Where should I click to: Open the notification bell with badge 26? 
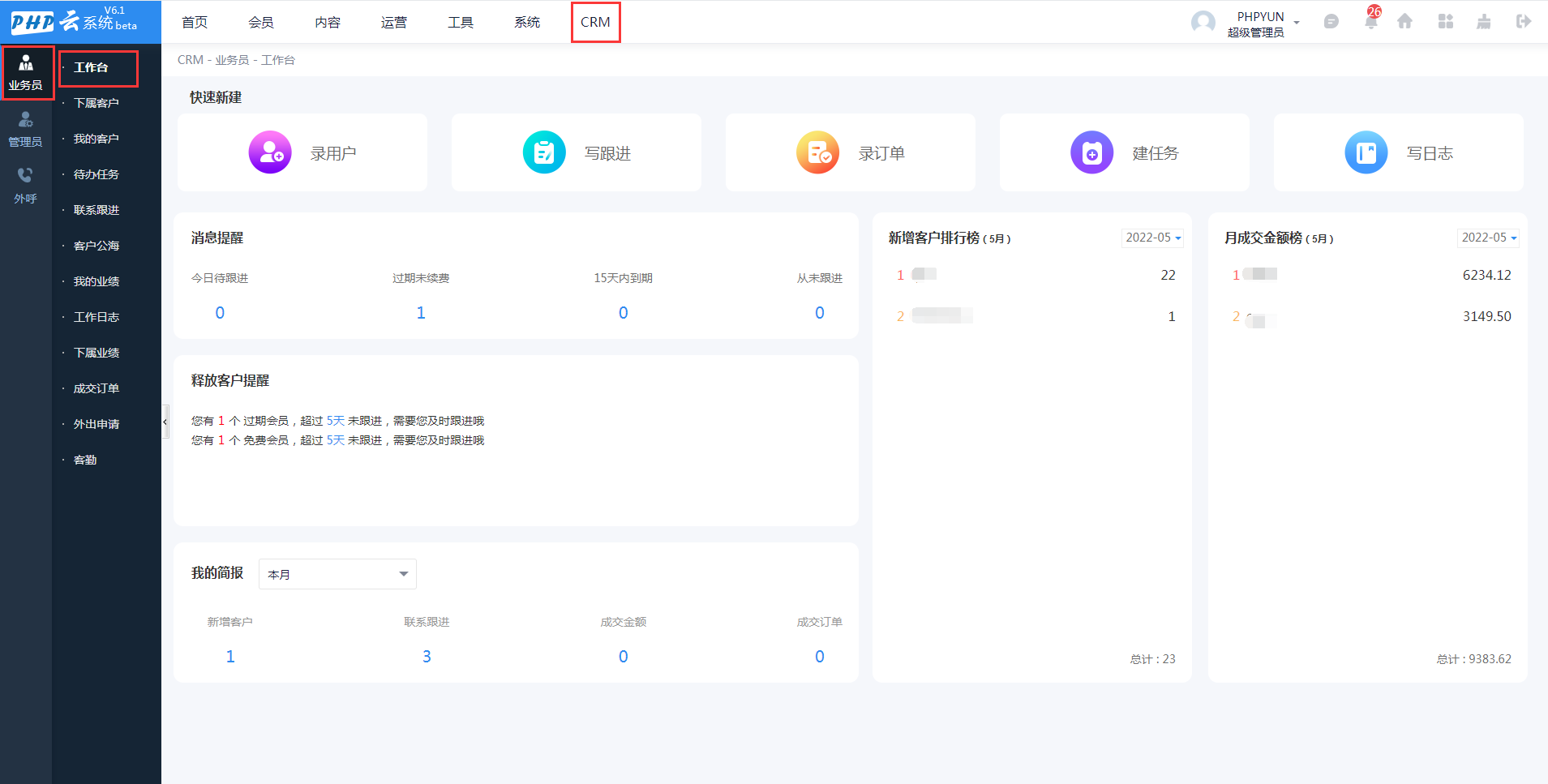pos(1371,20)
